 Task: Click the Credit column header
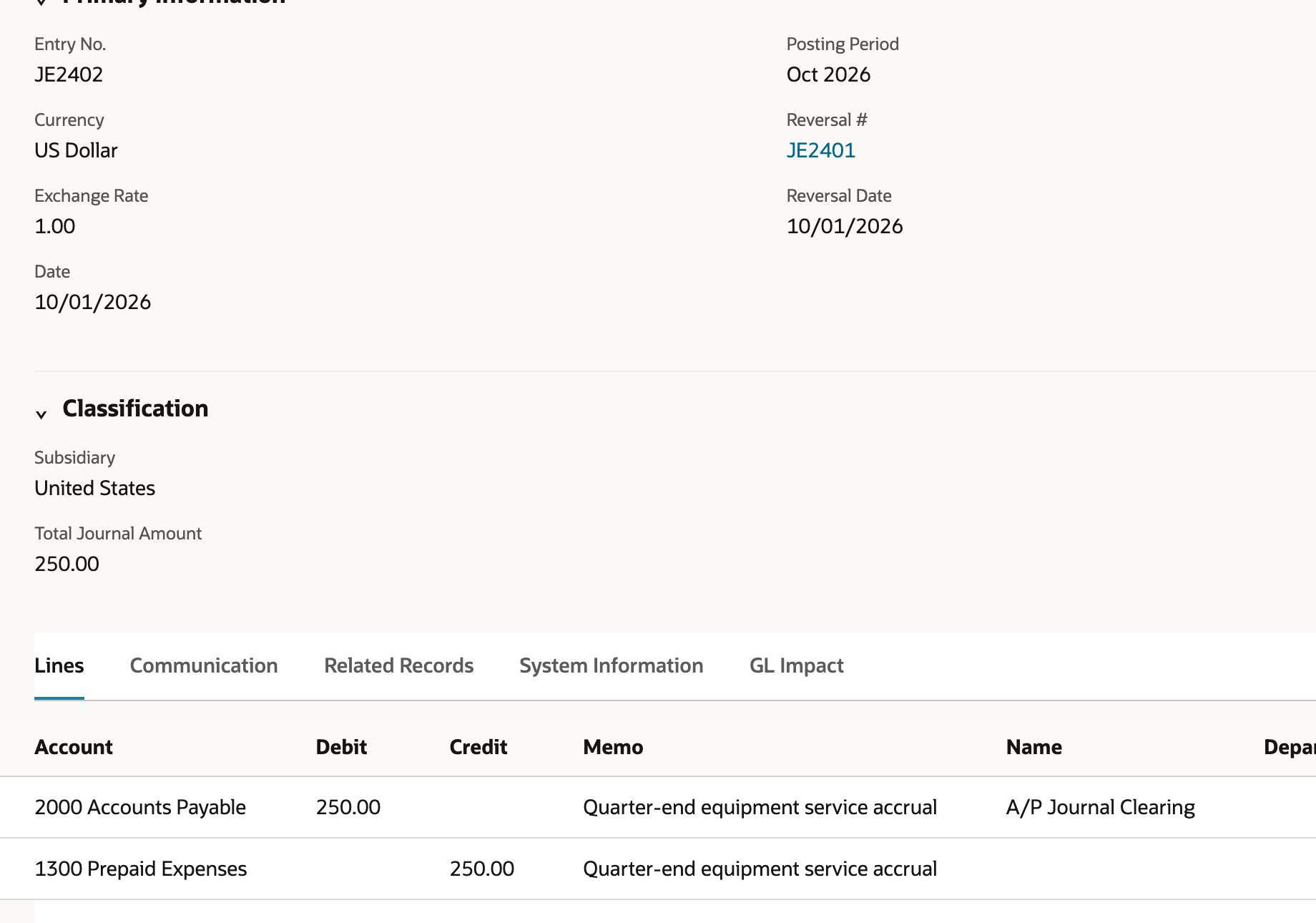click(x=478, y=747)
